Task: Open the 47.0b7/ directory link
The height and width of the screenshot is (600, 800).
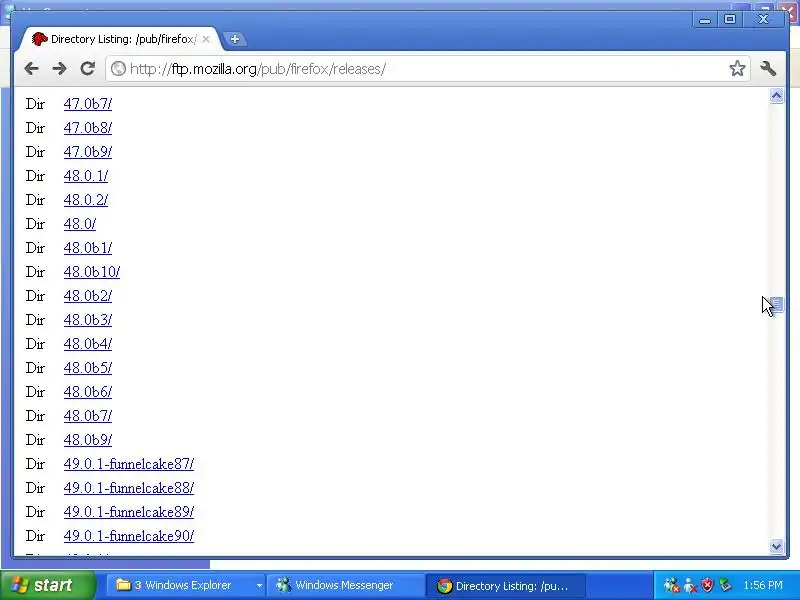Action: tap(88, 104)
